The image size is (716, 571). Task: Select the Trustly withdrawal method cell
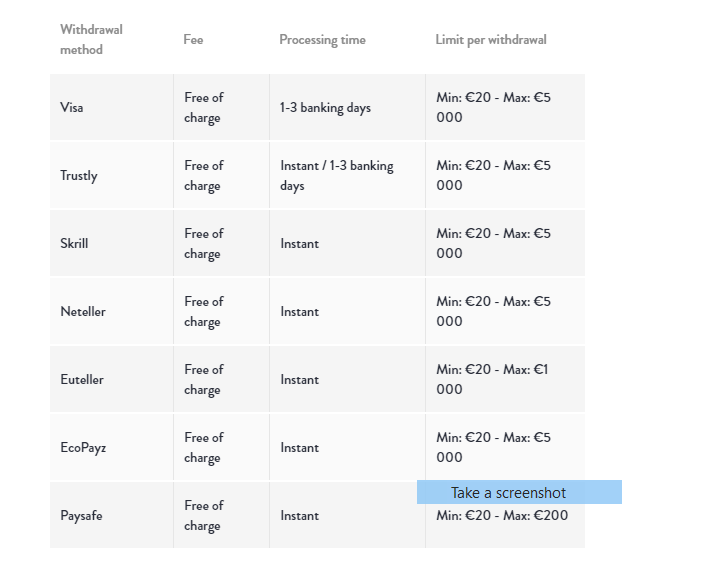point(112,175)
